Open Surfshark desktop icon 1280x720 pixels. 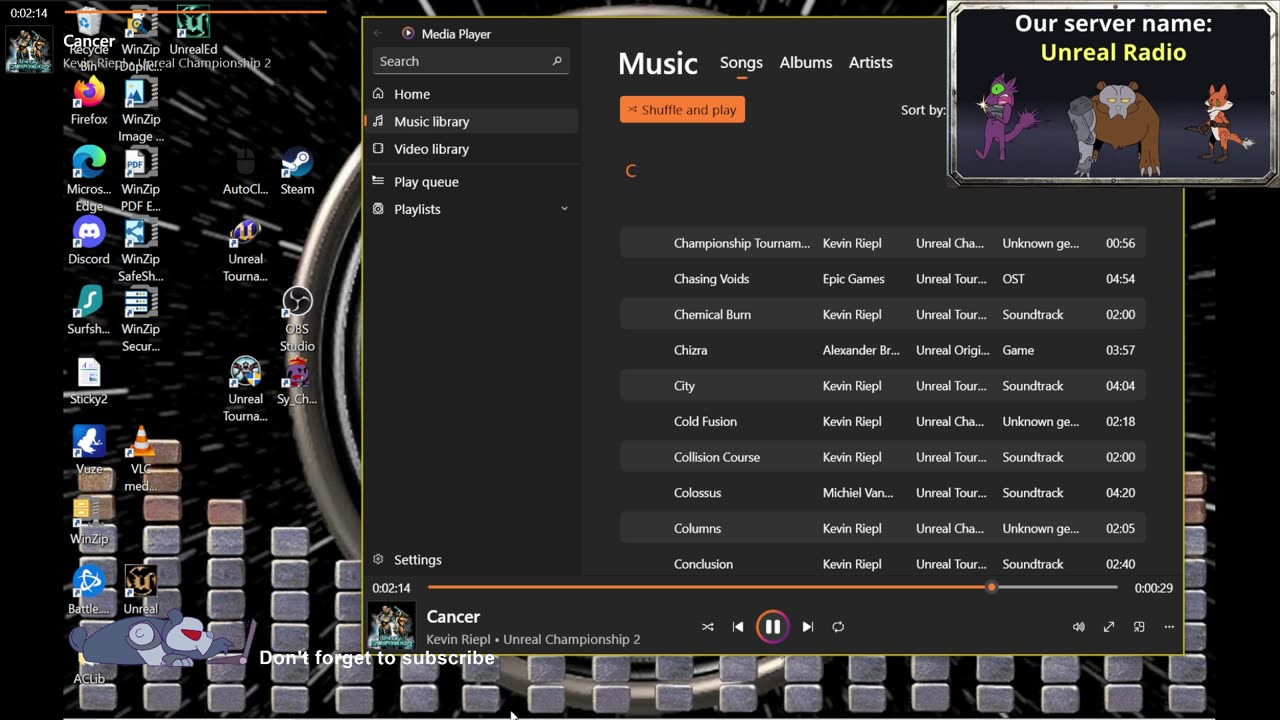[x=89, y=312]
